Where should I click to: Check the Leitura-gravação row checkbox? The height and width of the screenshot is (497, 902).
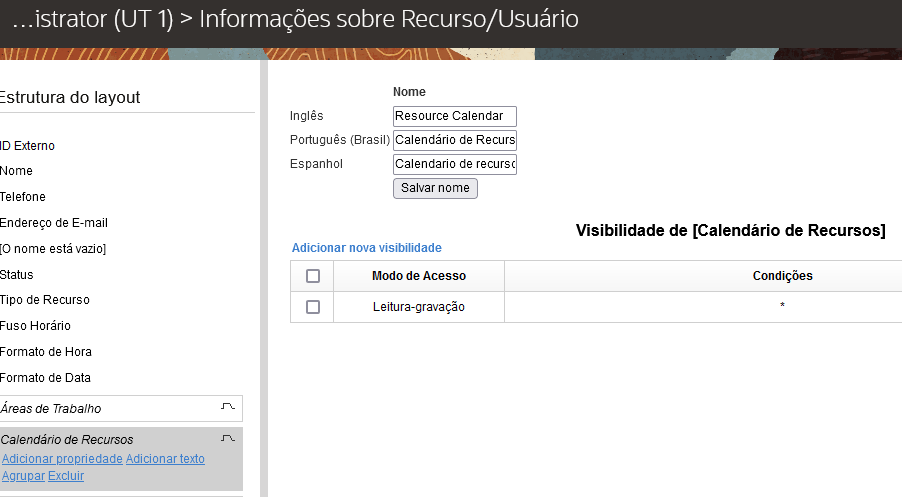tap(313, 307)
